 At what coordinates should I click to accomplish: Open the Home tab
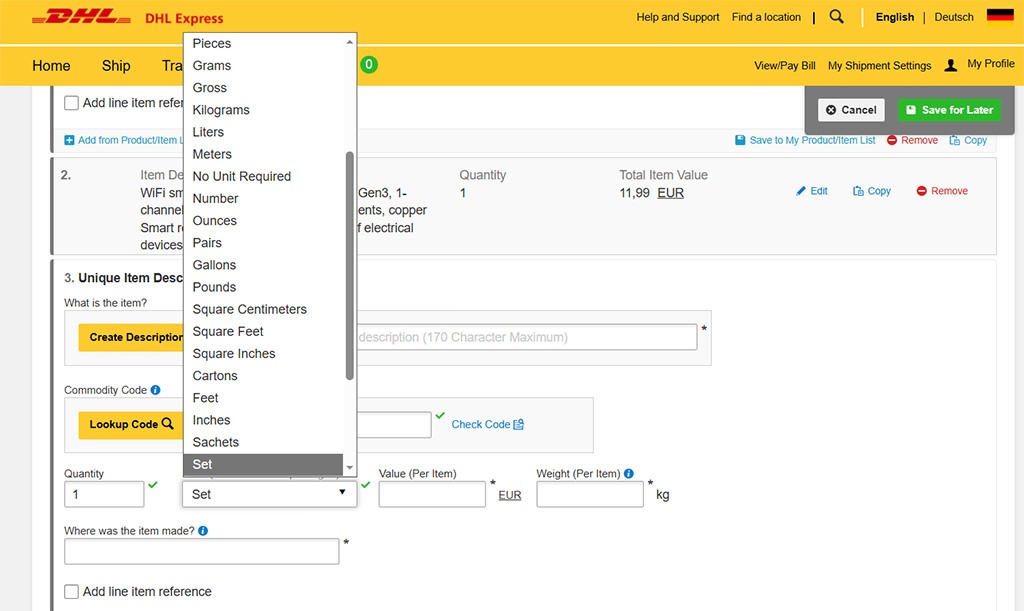[x=51, y=65]
